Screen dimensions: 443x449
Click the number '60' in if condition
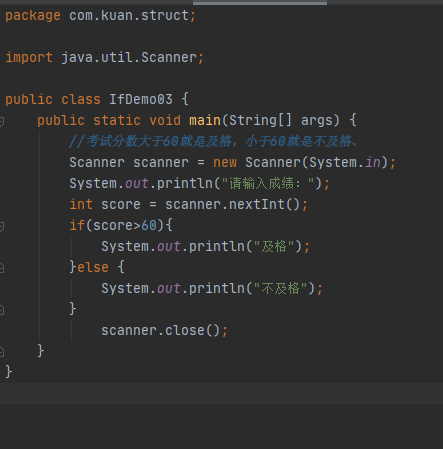pos(149,225)
